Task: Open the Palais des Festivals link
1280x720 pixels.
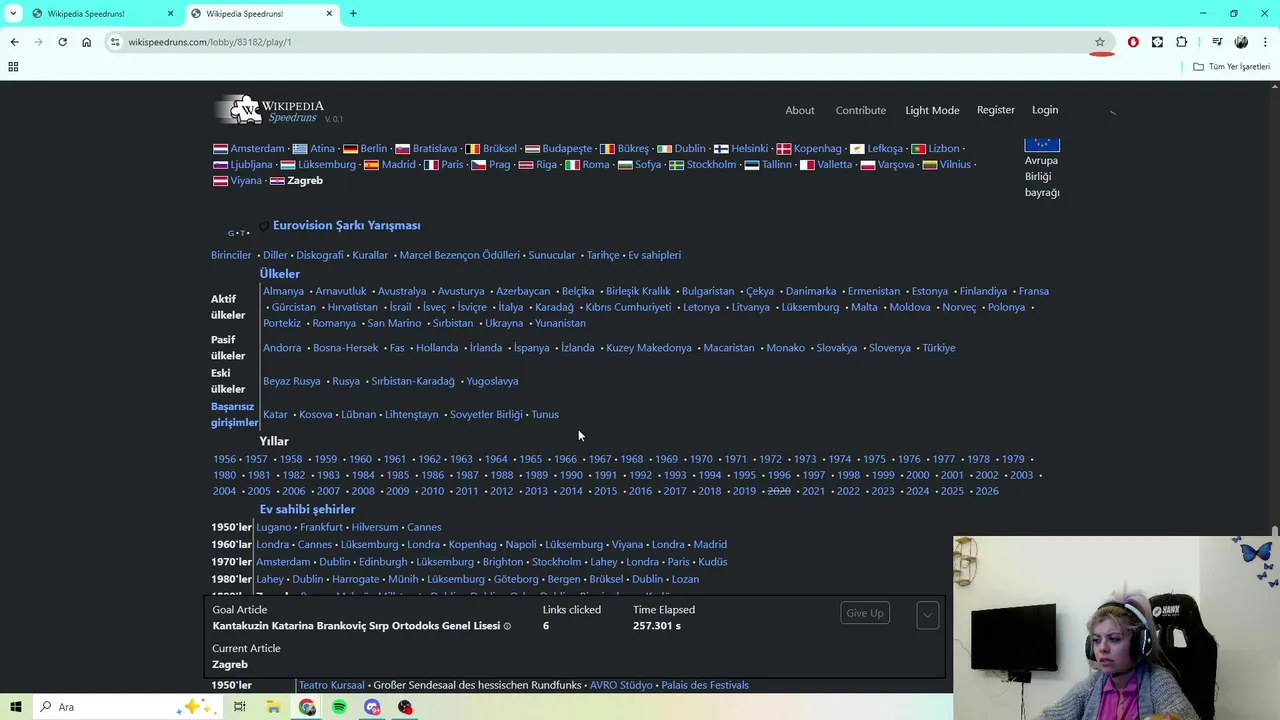Action: point(705,685)
